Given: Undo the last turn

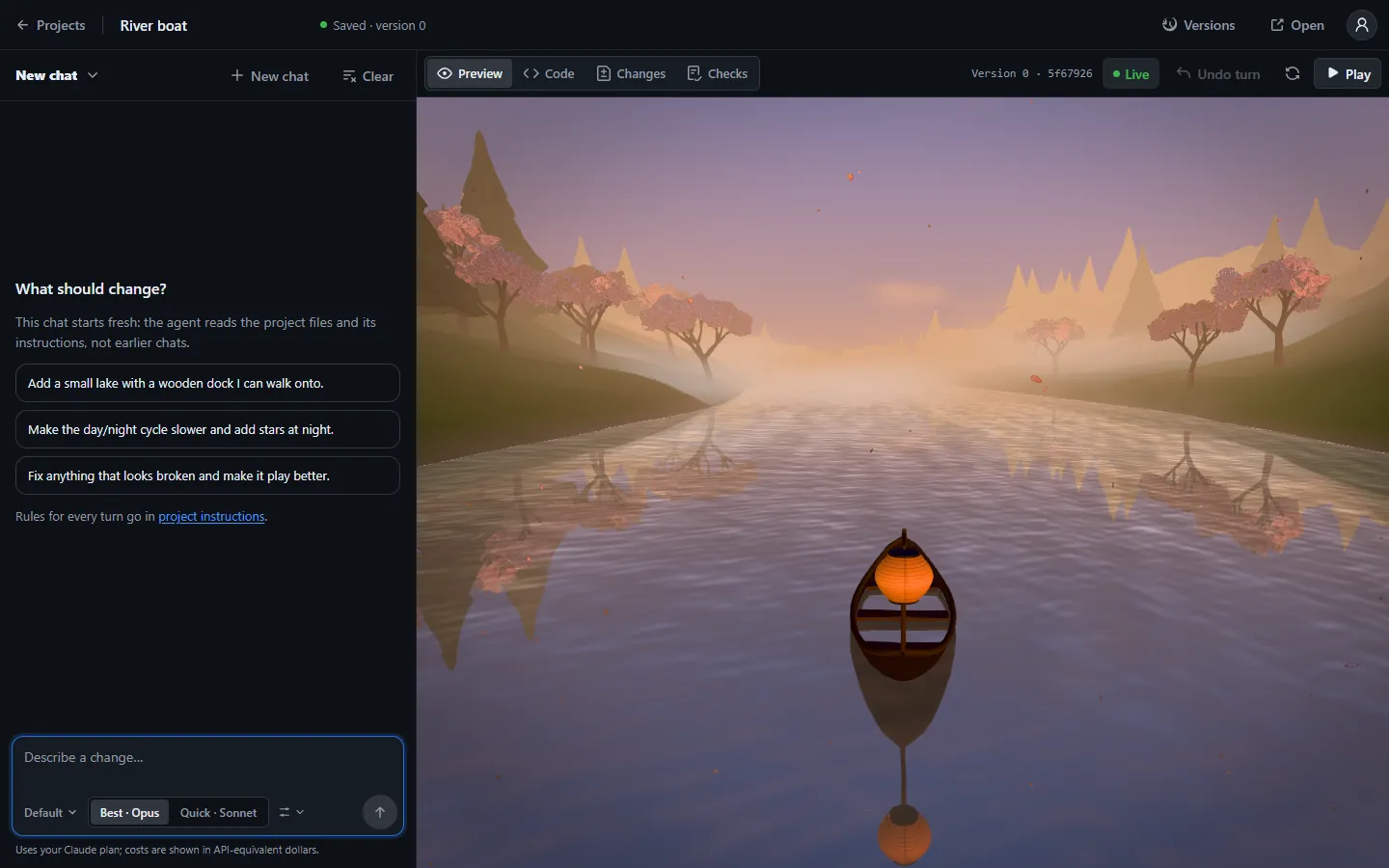Looking at the screenshot, I should (1218, 74).
